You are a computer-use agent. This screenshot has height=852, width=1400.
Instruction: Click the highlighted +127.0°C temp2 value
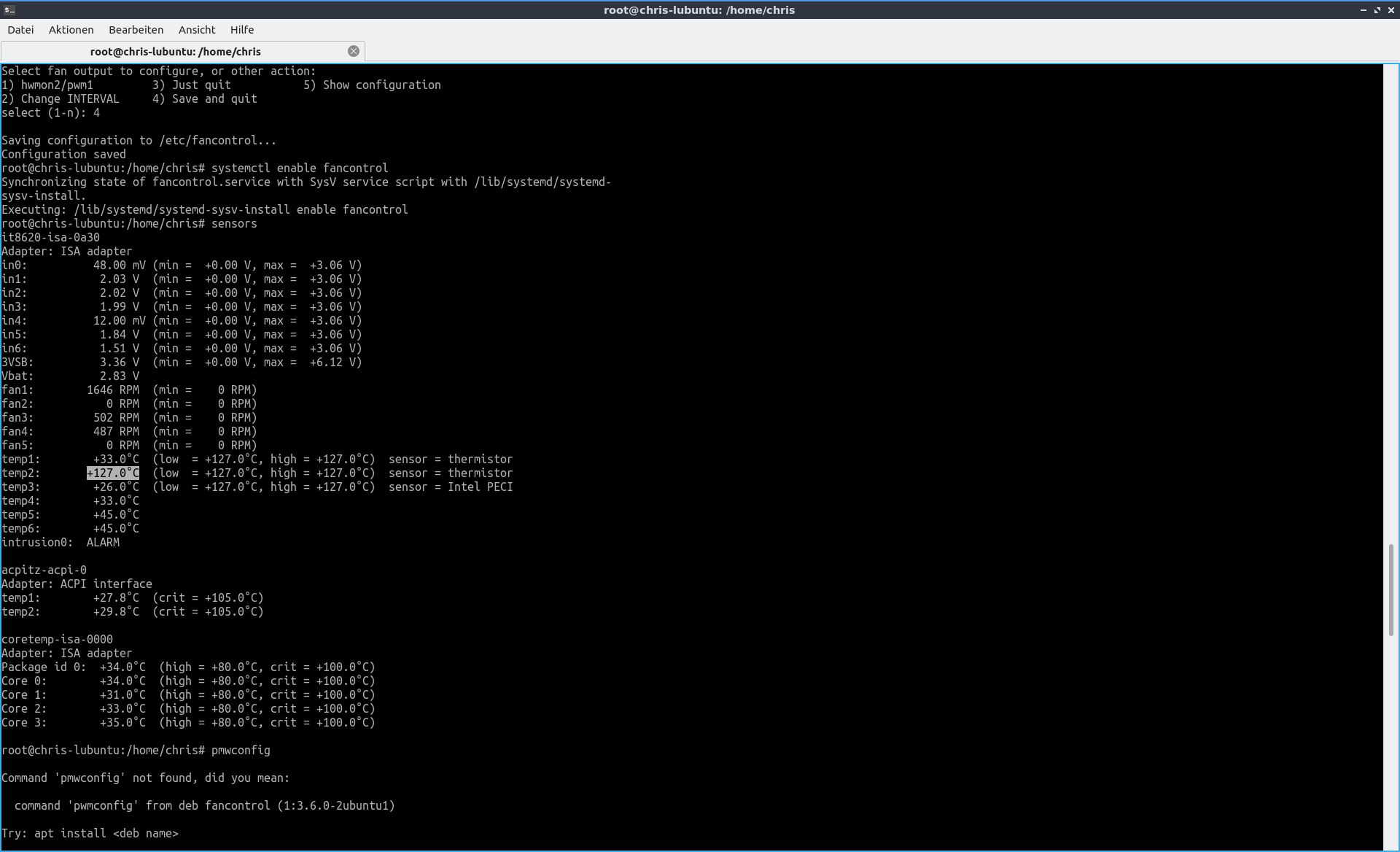(x=113, y=473)
